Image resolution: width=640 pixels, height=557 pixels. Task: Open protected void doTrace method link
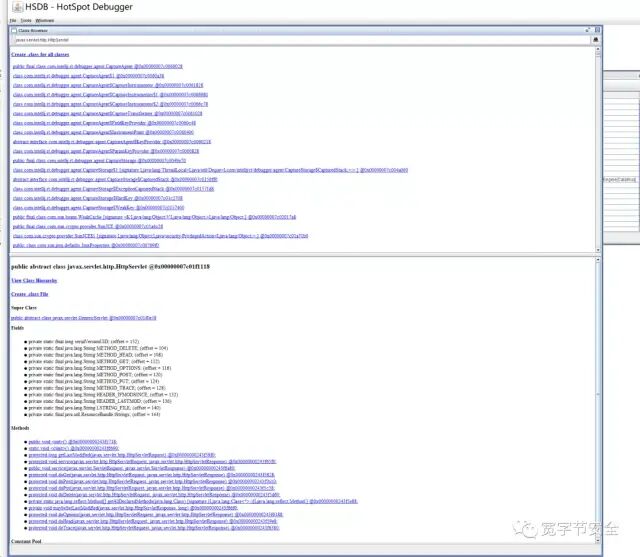pos(154,528)
